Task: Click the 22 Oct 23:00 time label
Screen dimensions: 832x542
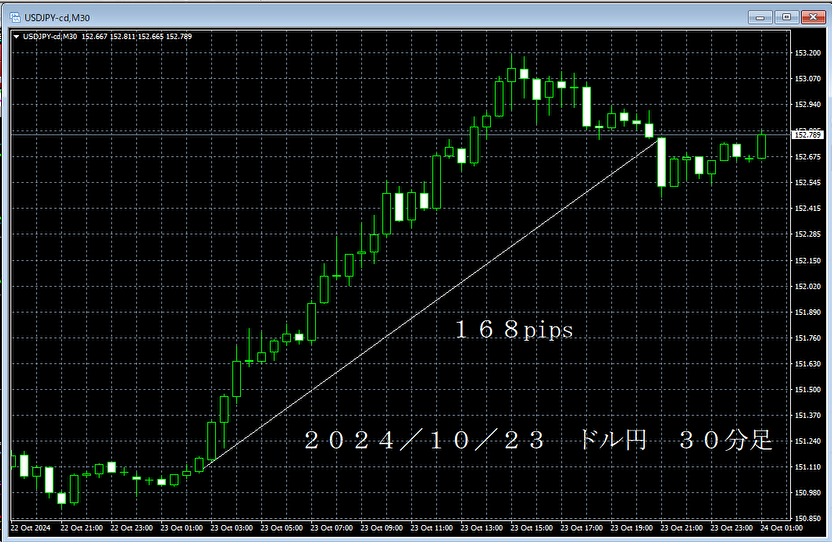Action: 132,528
